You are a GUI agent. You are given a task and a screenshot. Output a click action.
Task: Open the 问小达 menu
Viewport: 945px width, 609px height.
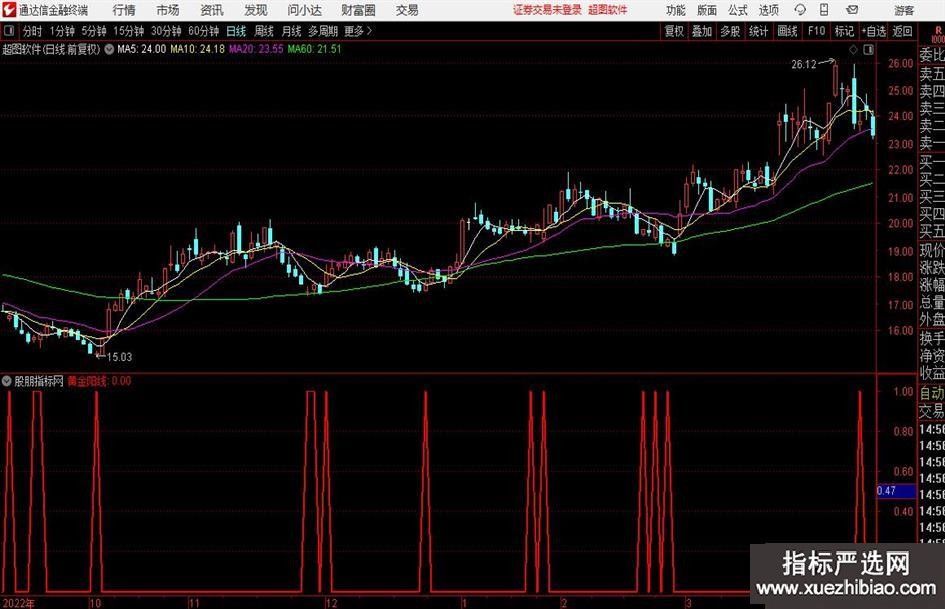tap(304, 10)
